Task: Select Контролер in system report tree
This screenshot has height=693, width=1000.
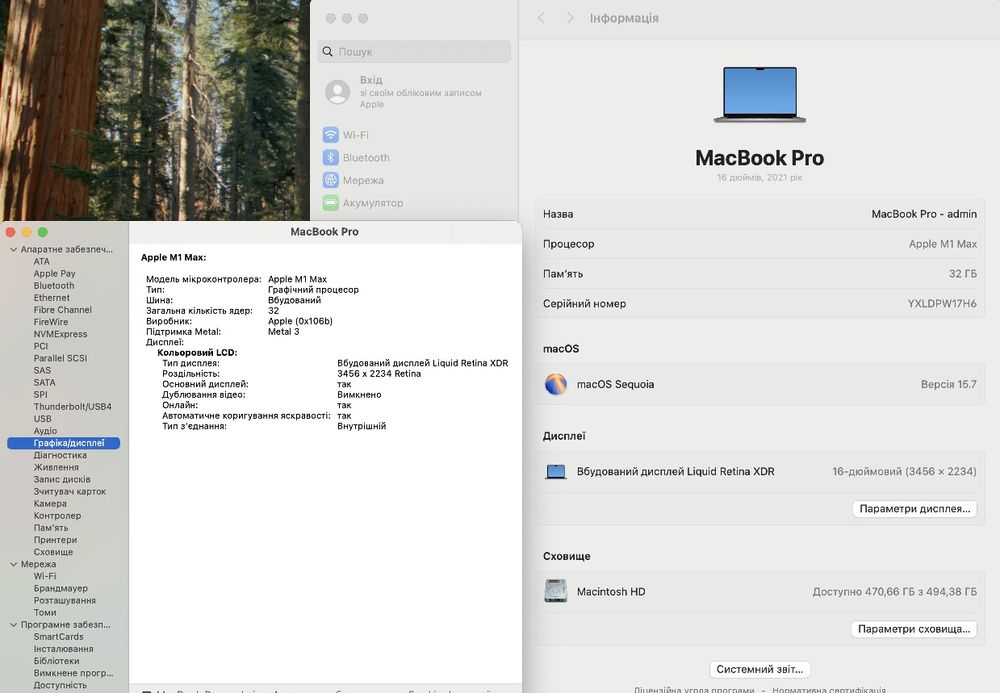Action: (x=57, y=516)
